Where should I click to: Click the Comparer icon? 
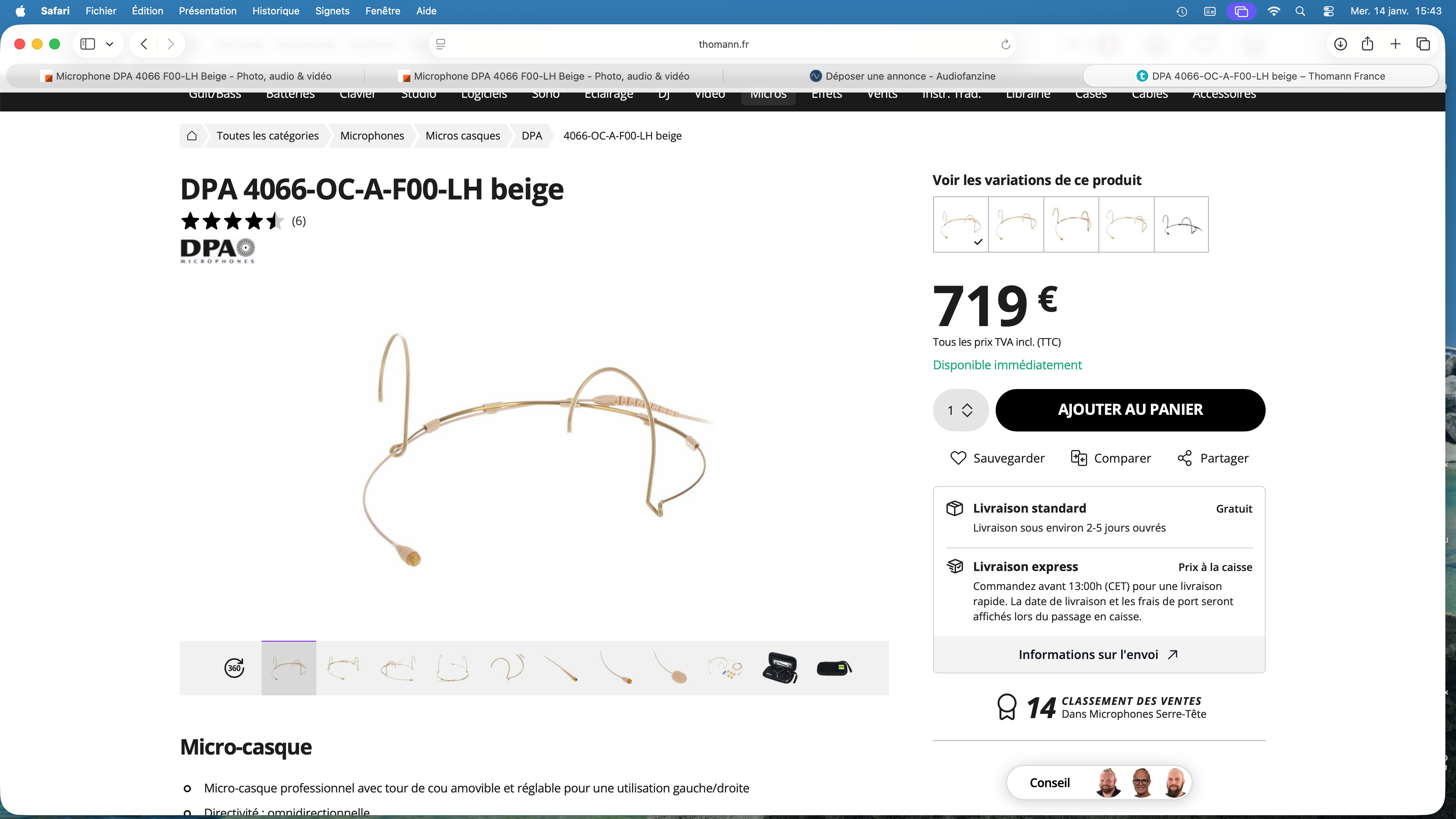coord(1078,458)
